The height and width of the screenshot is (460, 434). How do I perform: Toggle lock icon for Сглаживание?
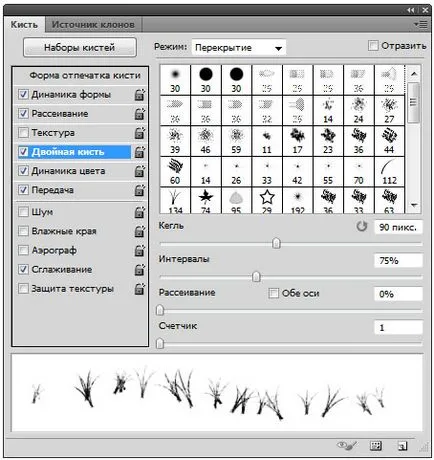pyautogui.click(x=140, y=269)
